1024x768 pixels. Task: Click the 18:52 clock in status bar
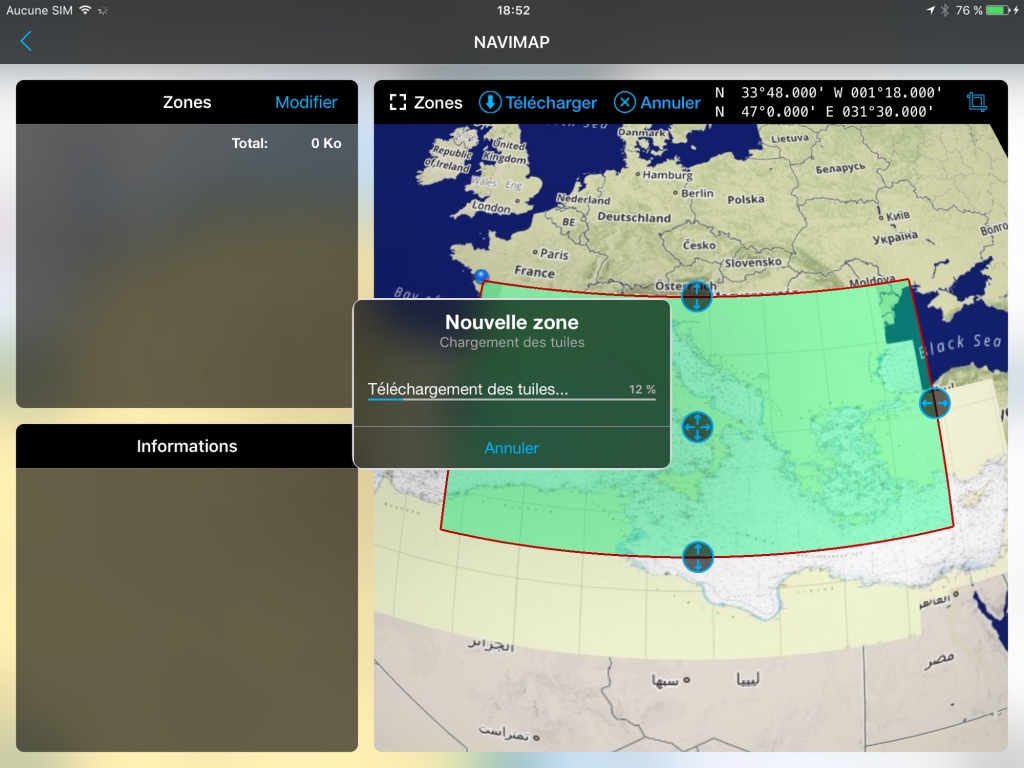(x=513, y=10)
